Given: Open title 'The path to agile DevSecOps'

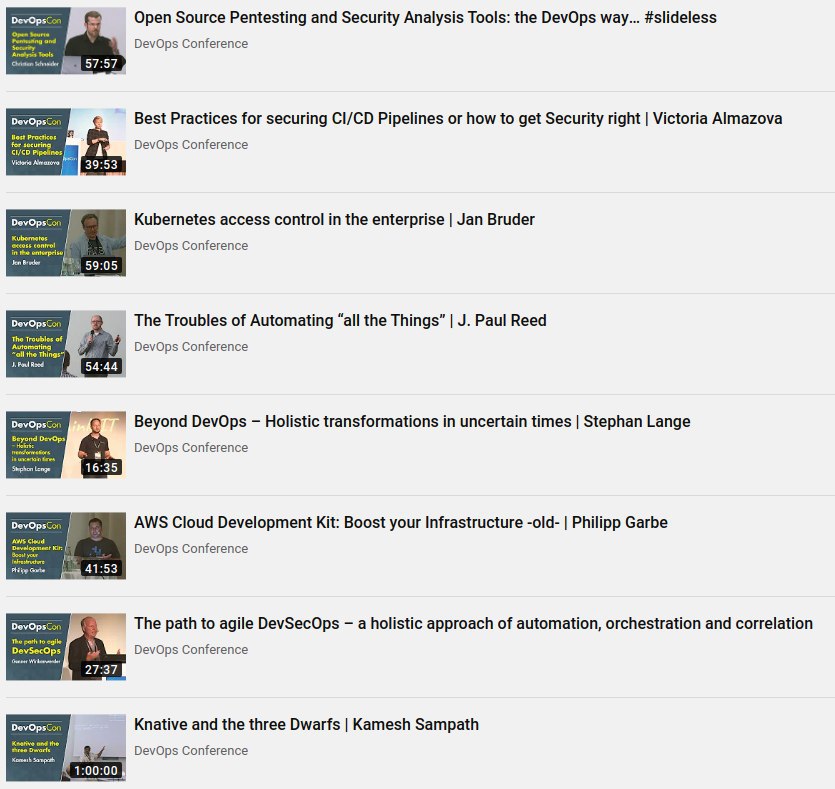Looking at the screenshot, I should (473, 624).
